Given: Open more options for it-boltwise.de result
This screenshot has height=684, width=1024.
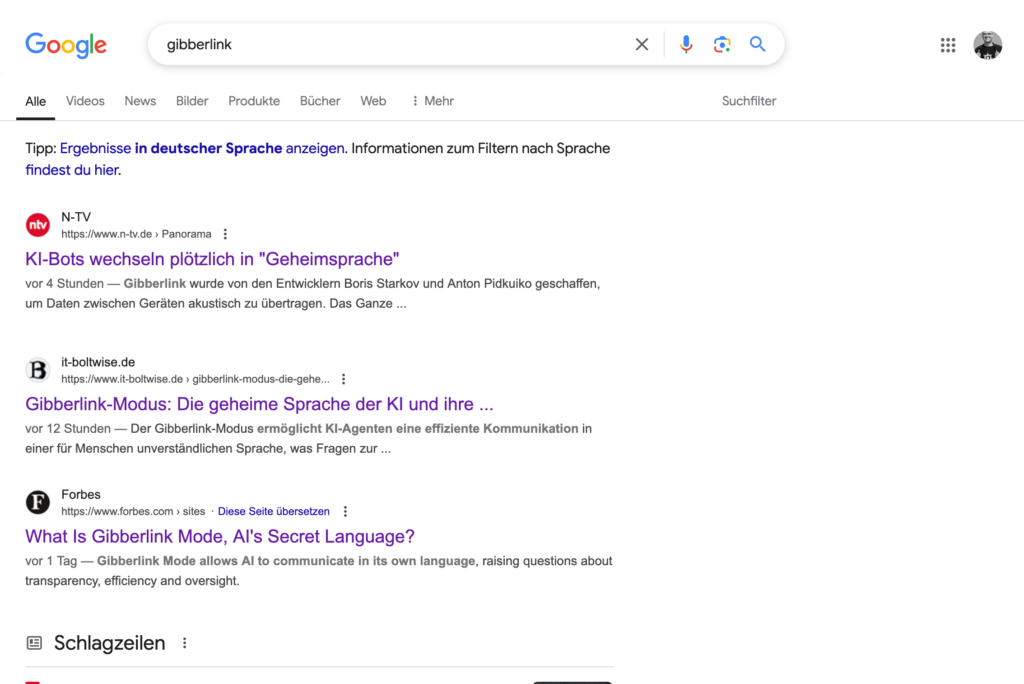Looking at the screenshot, I should click(x=344, y=379).
